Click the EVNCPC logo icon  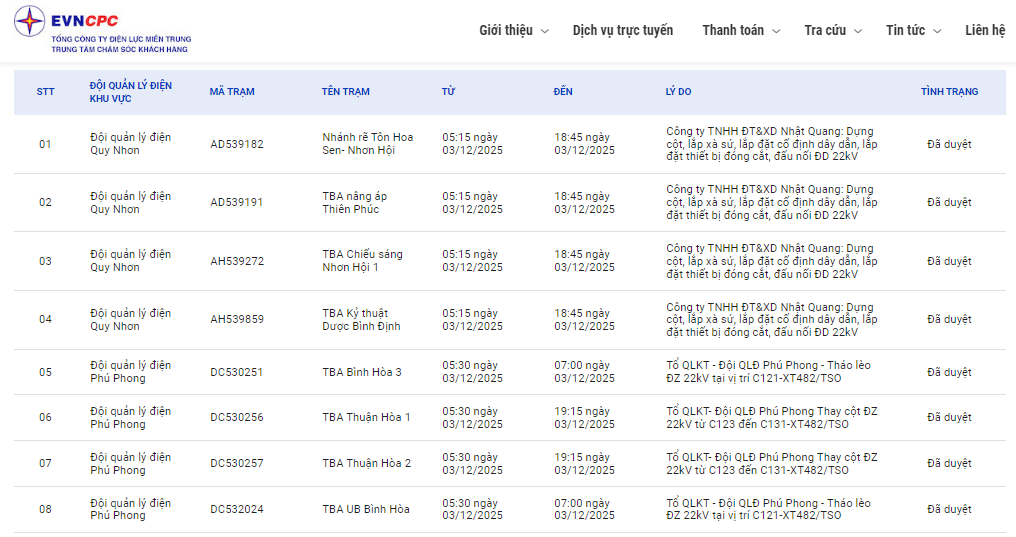(x=30, y=22)
